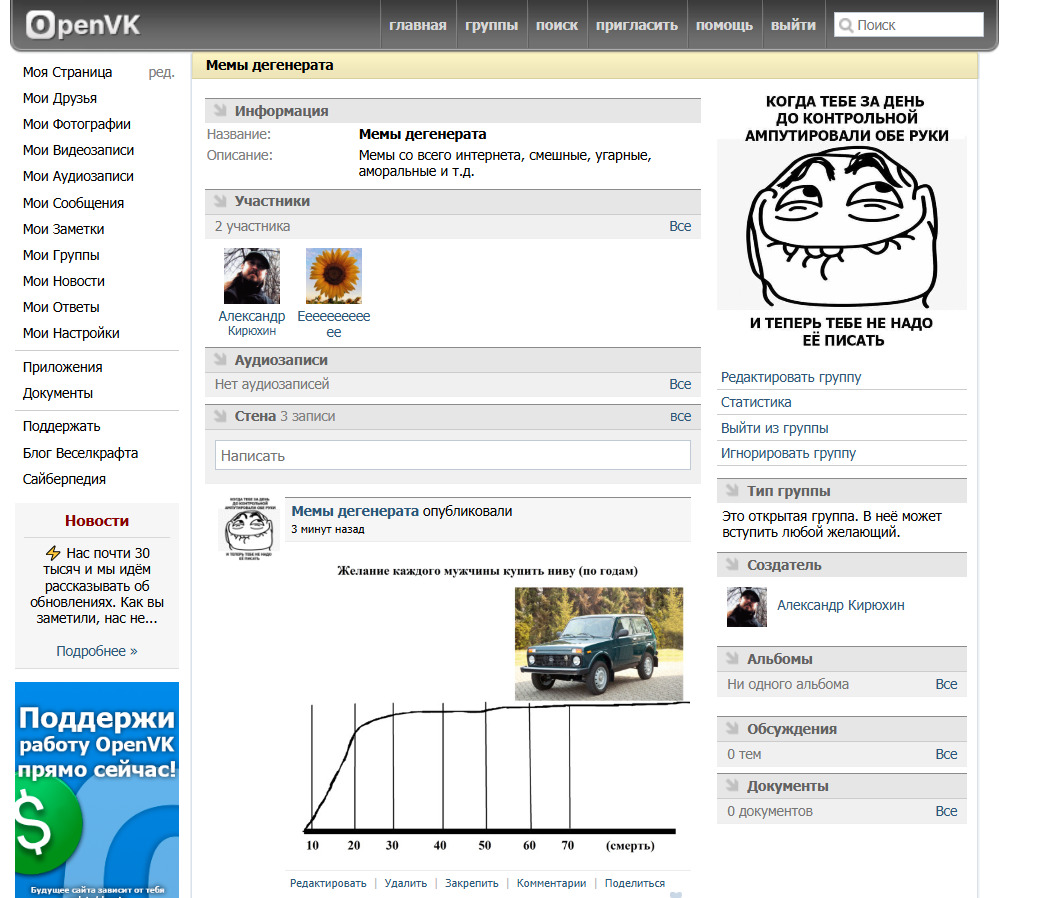Open Александр Кирюхин's avatar in Участники

(x=251, y=276)
